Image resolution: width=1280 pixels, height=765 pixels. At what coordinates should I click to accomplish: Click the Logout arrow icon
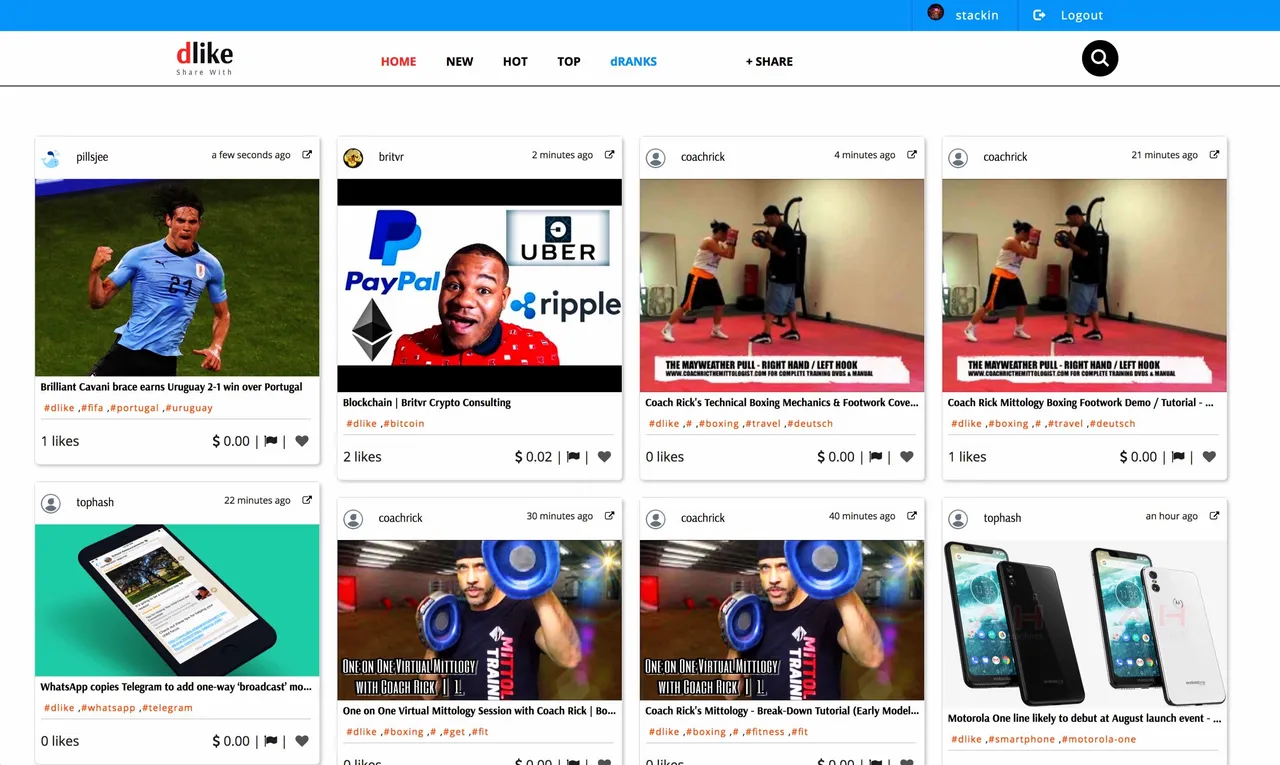tap(1039, 15)
